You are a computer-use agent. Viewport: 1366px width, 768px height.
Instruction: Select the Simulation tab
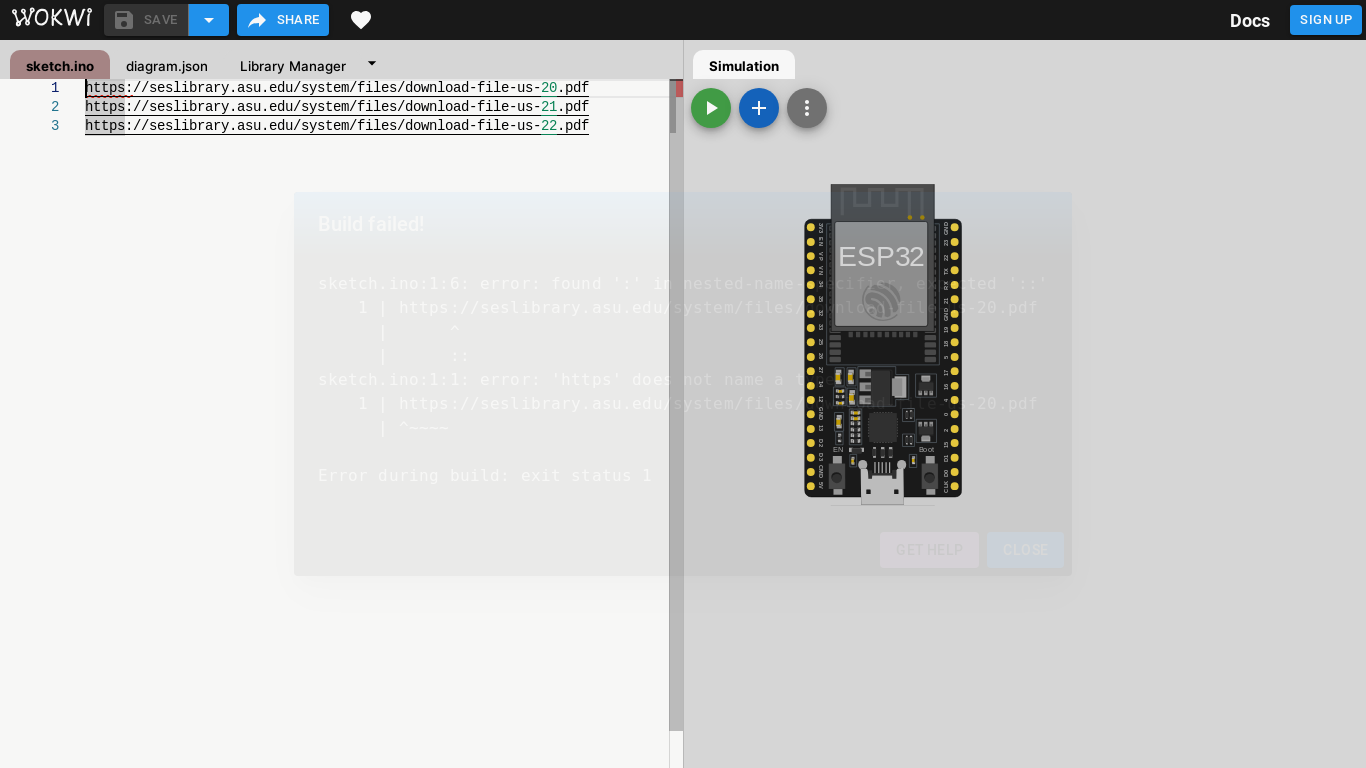pyautogui.click(x=744, y=66)
